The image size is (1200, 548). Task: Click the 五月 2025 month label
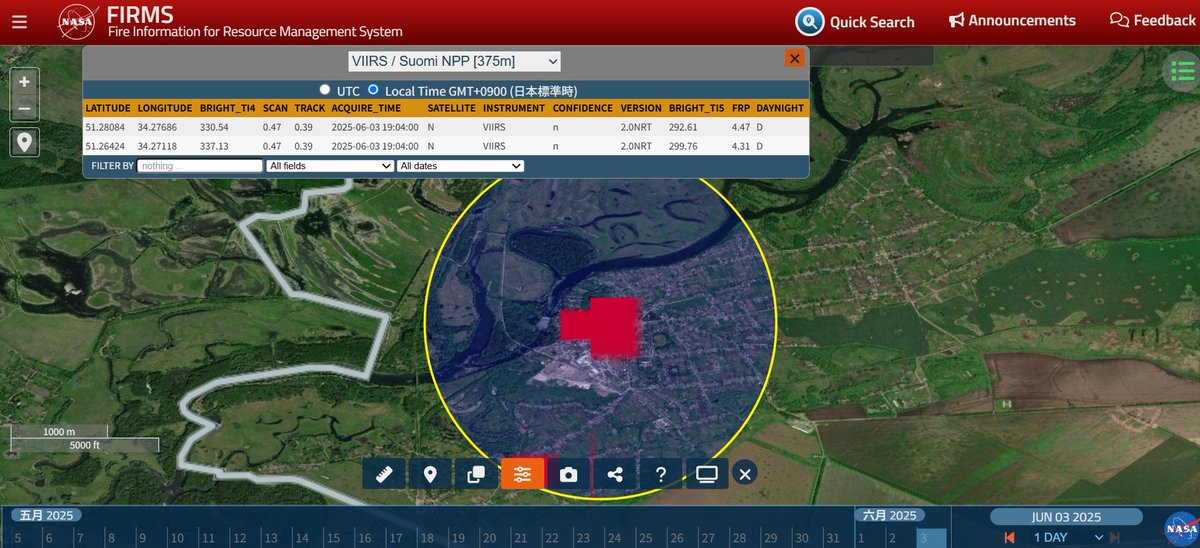pos(47,515)
